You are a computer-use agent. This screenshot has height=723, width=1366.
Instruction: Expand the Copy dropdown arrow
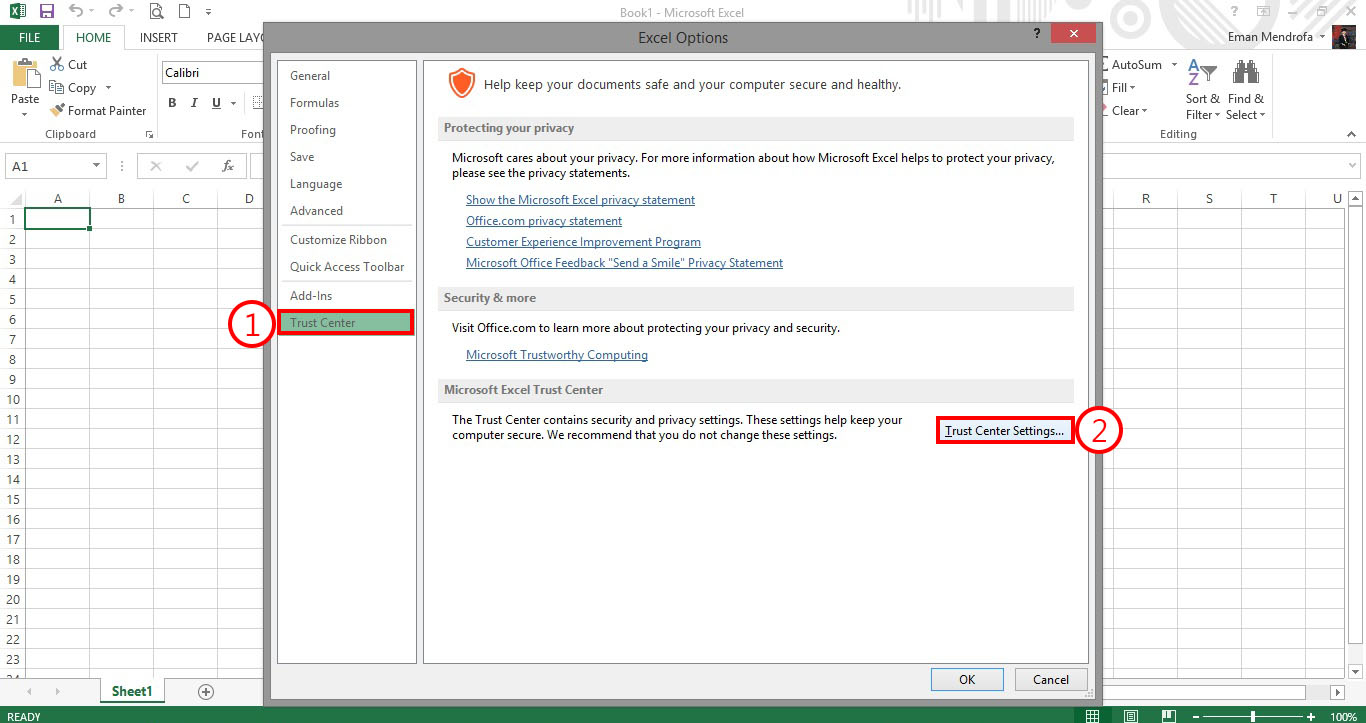(x=108, y=88)
